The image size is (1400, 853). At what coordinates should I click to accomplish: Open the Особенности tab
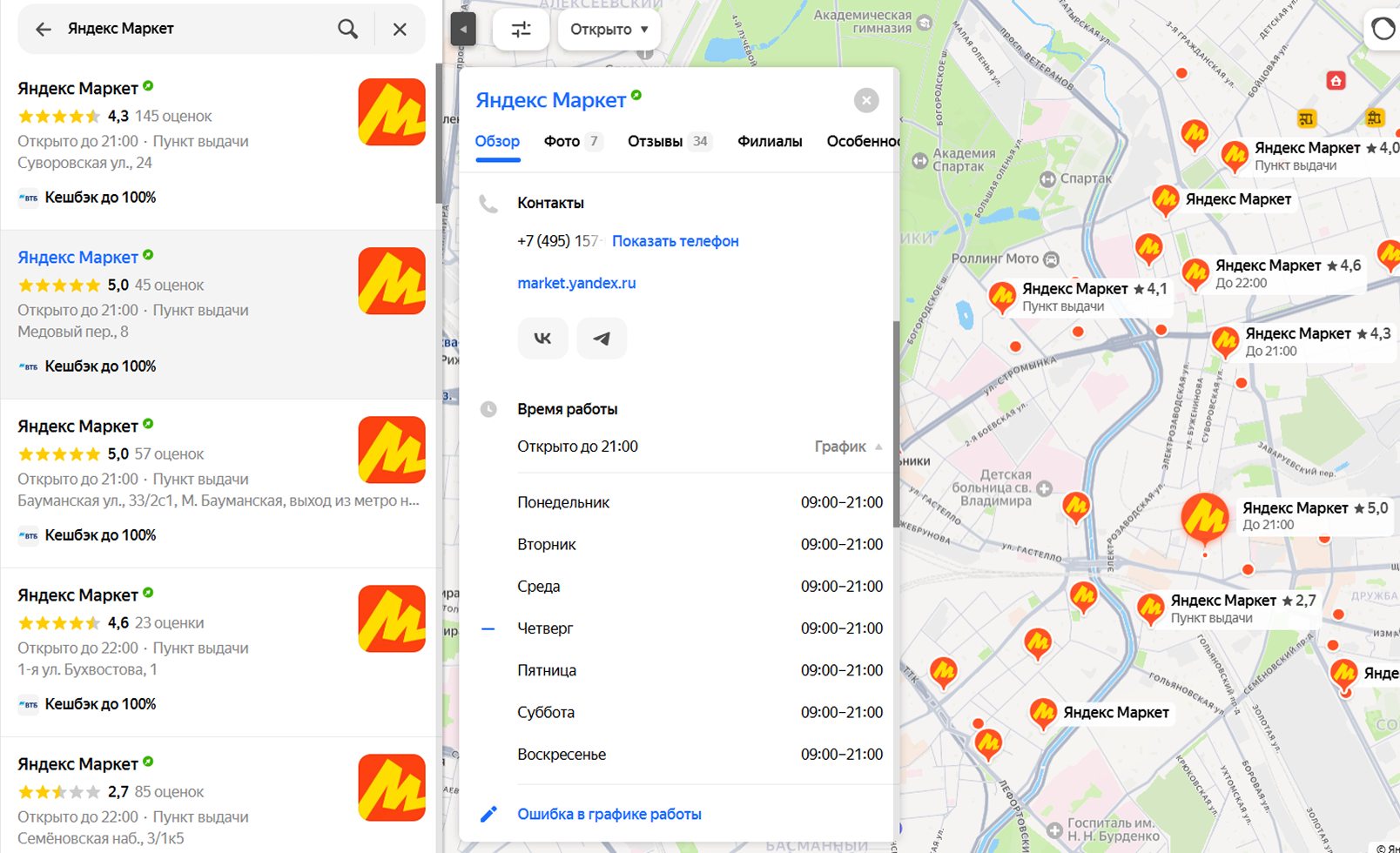(862, 142)
